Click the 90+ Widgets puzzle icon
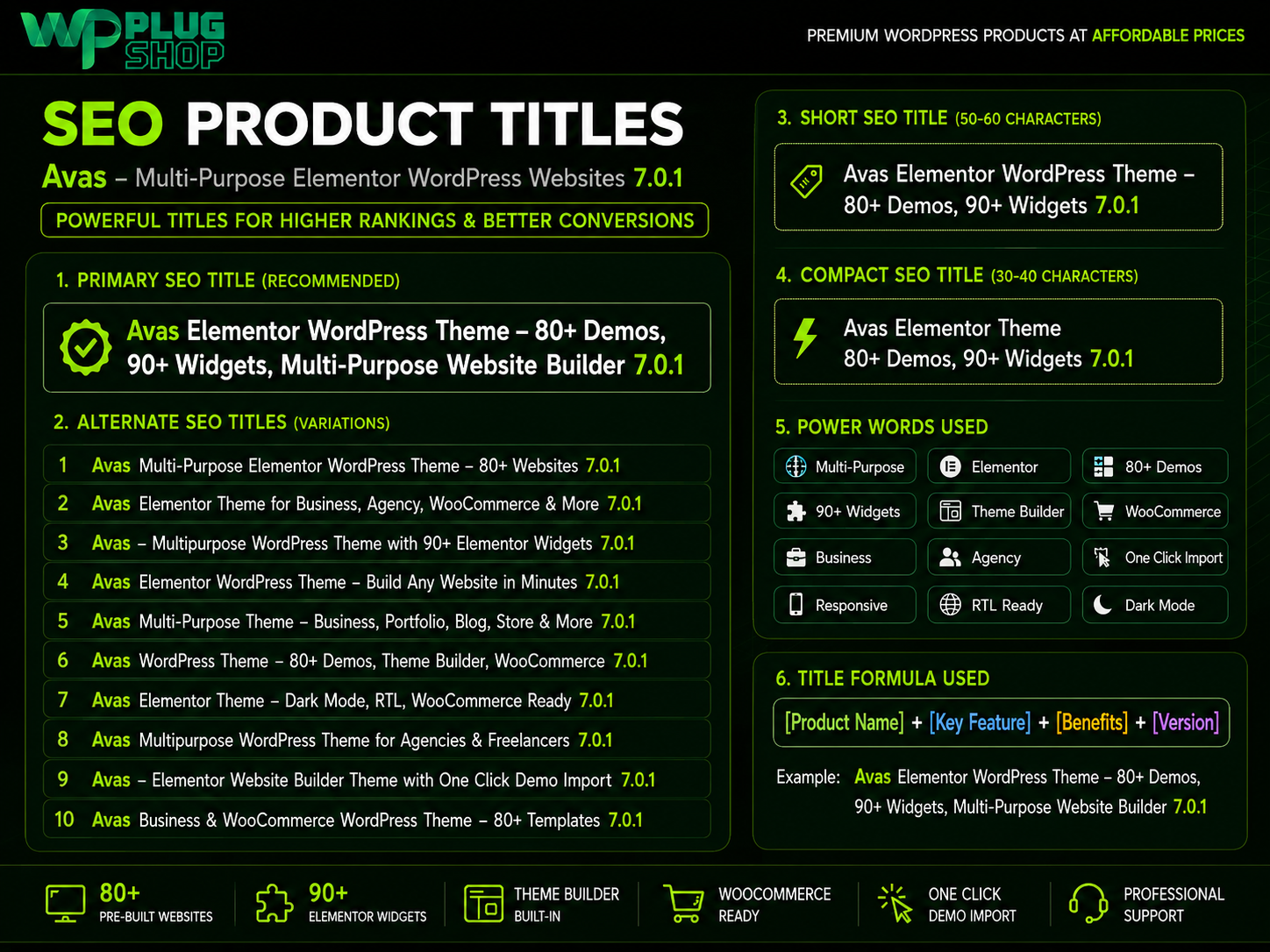 pyautogui.click(x=796, y=511)
